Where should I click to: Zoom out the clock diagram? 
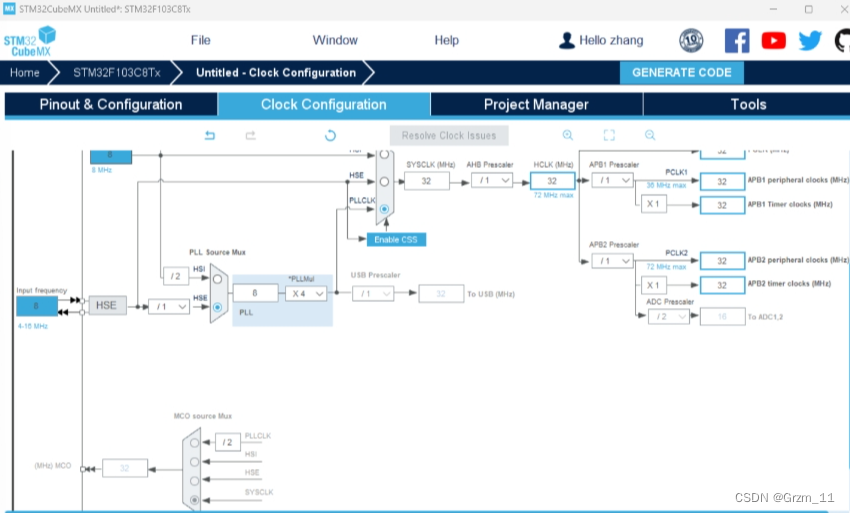[650, 135]
